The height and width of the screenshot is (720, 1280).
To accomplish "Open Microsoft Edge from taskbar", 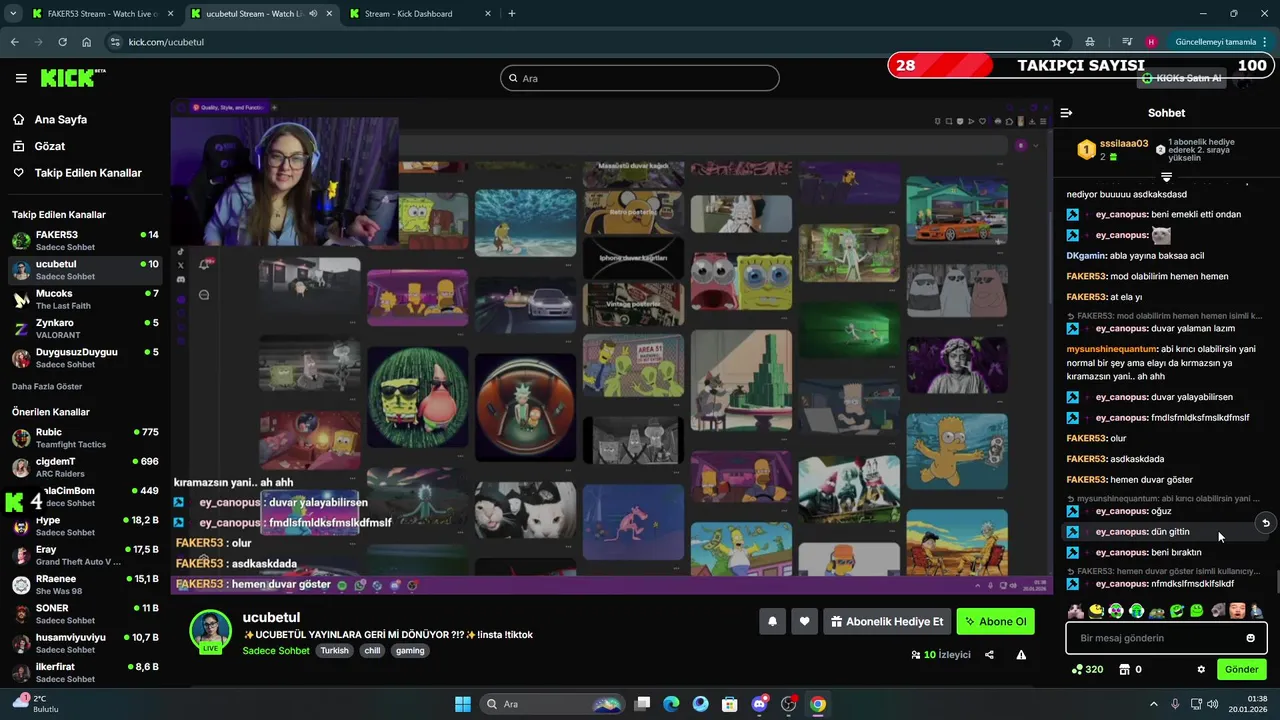I will [x=671, y=704].
